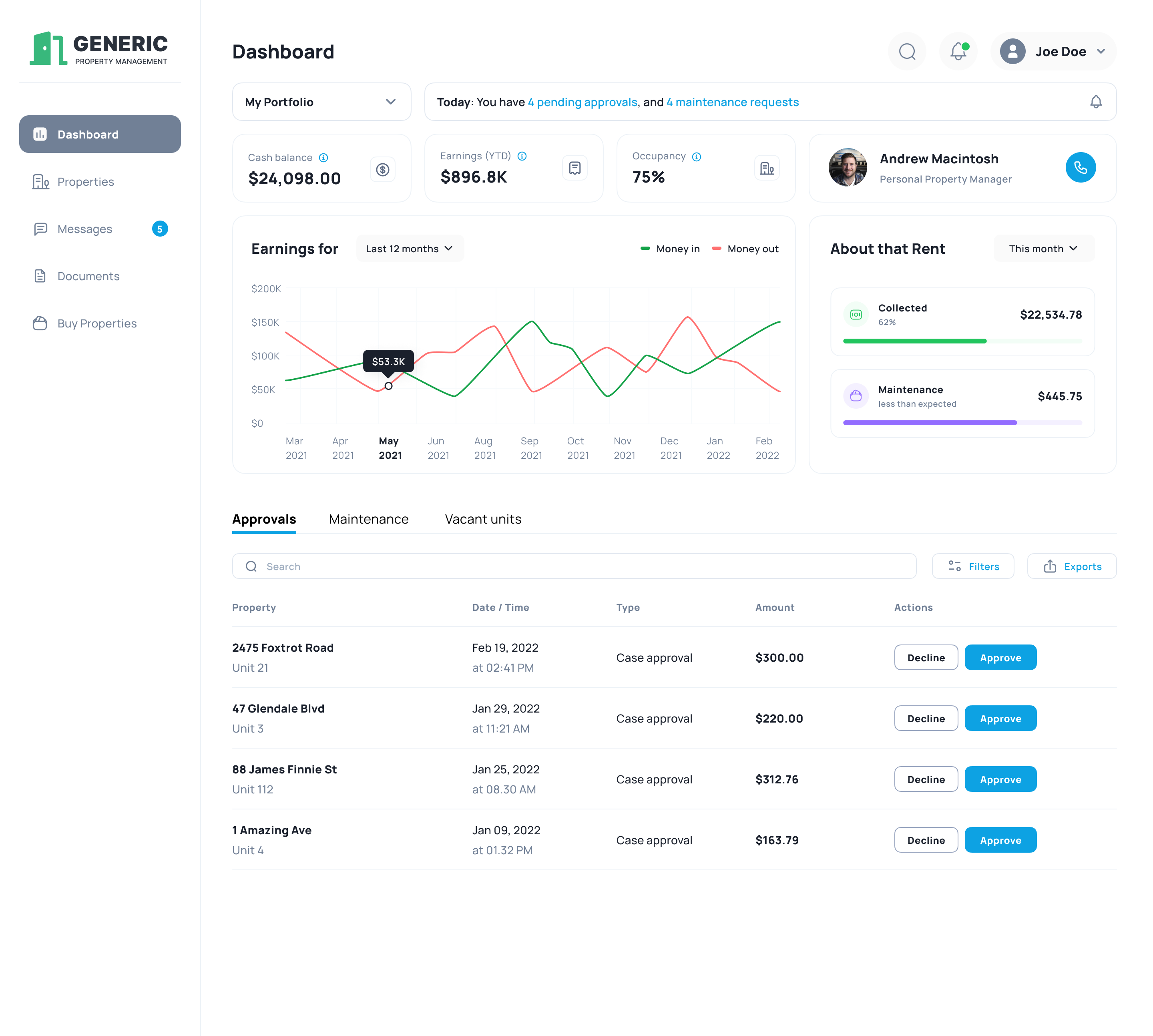The width and height of the screenshot is (1153, 1036).
Task: Click Earnings (YTD) receipt icon
Action: (x=574, y=169)
